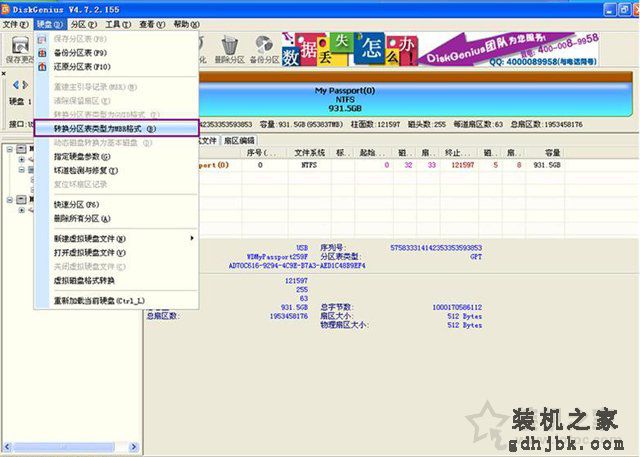
Task: Click the 文件系统 column header
Action: tap(309, 153)
